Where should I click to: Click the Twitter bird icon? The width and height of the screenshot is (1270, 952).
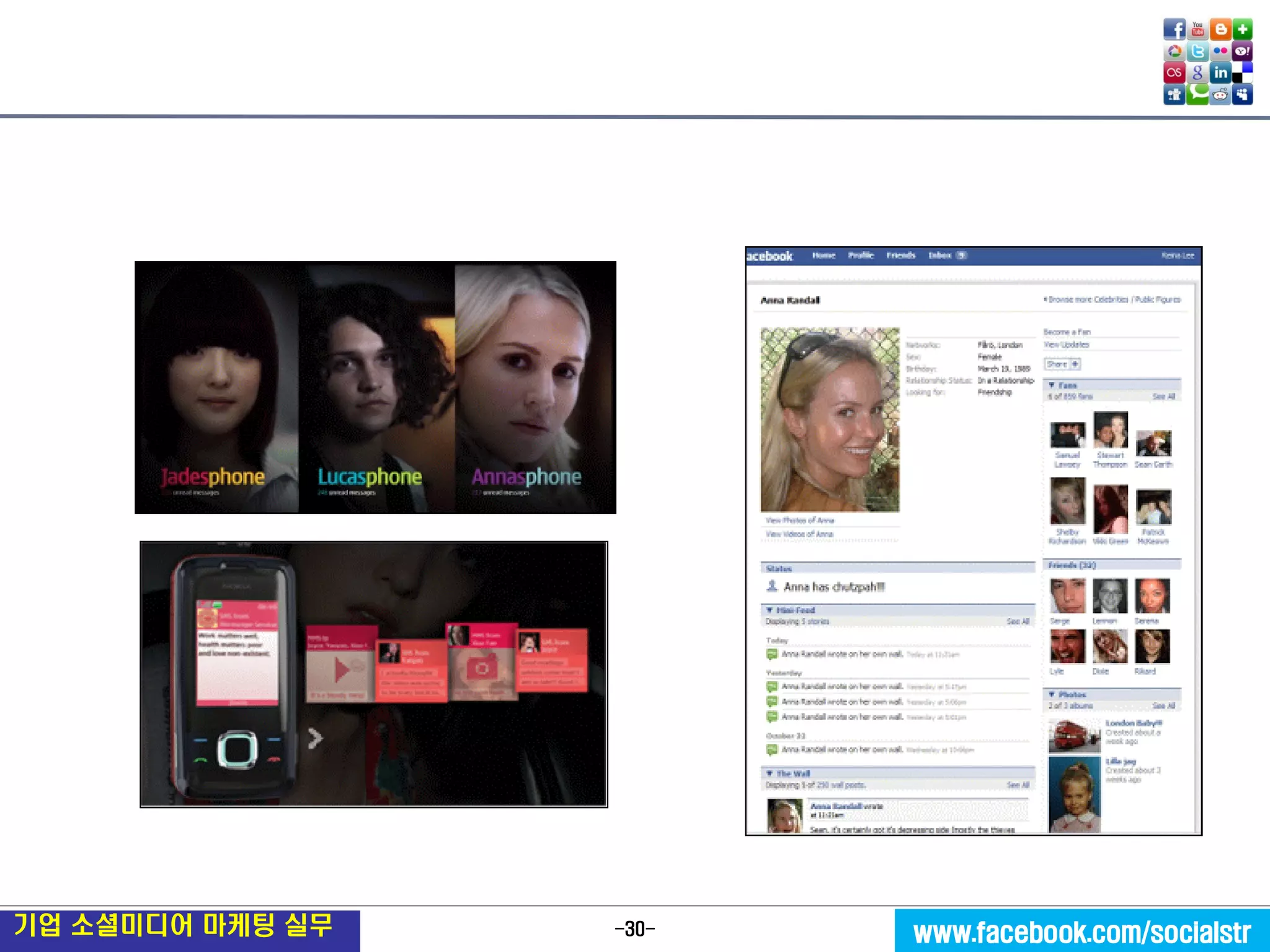(x=1197, y=51)
